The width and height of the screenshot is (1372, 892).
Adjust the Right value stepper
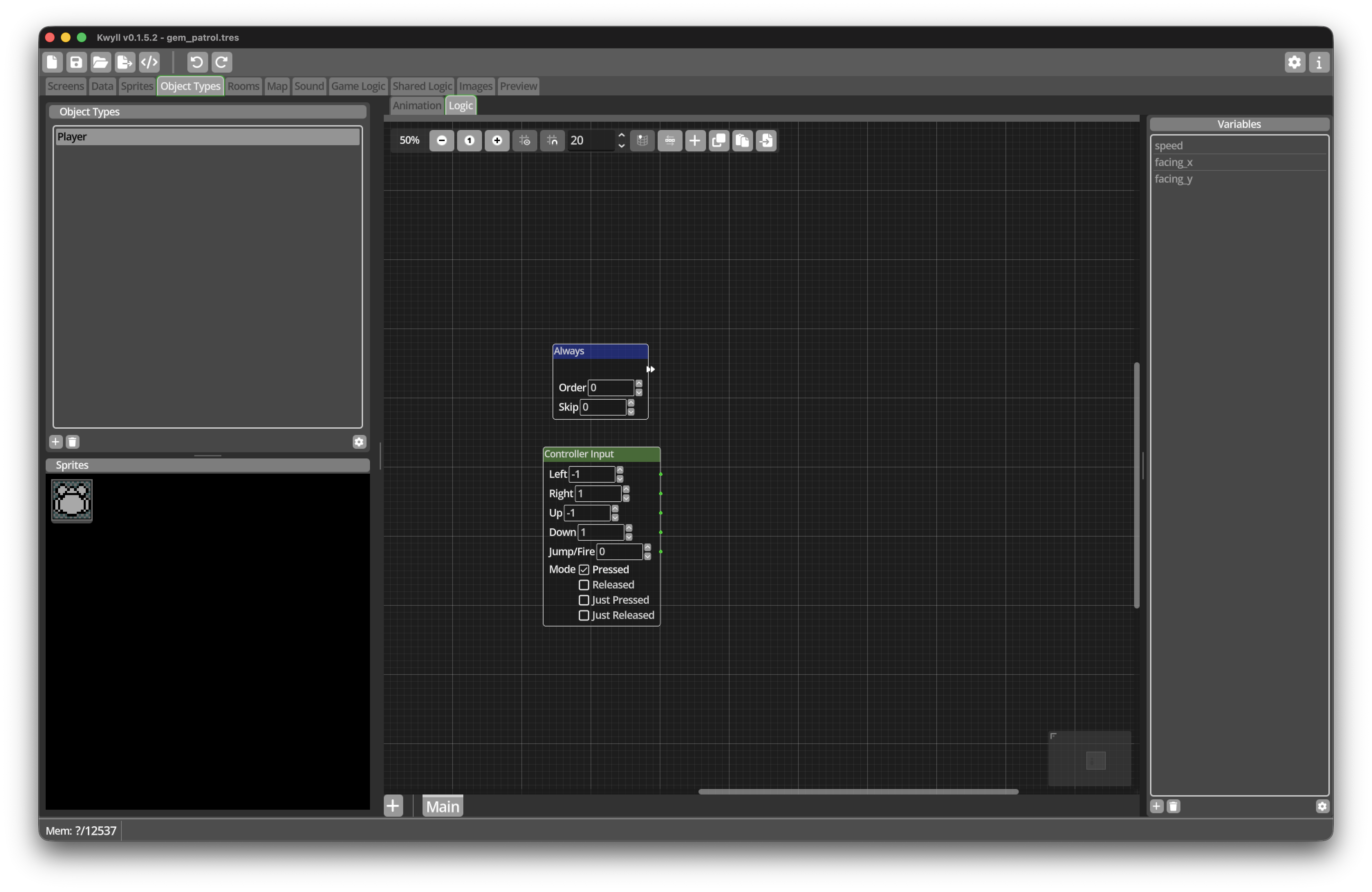(626, 494)
